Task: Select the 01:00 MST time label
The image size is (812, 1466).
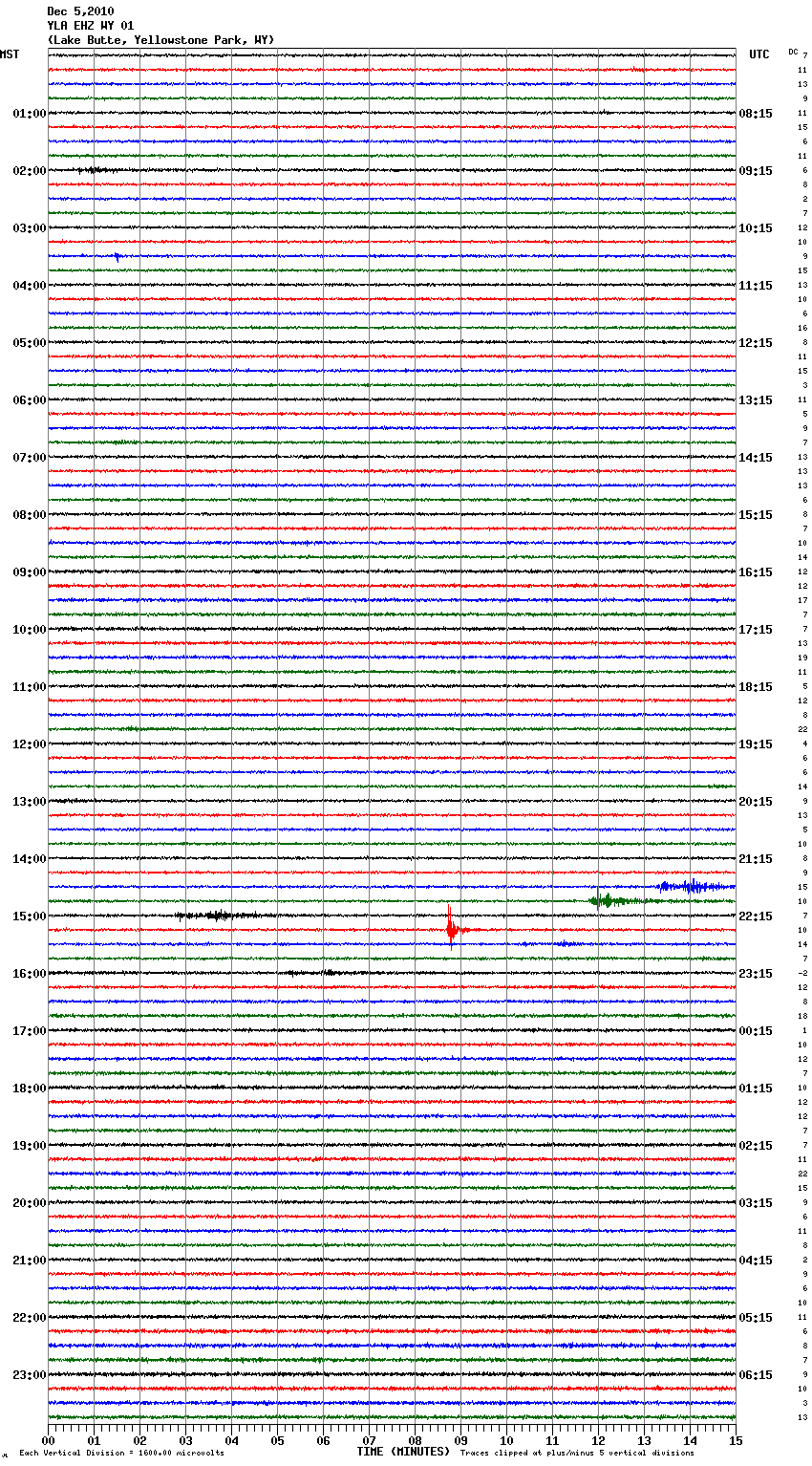Action: (x=30, y=114)
